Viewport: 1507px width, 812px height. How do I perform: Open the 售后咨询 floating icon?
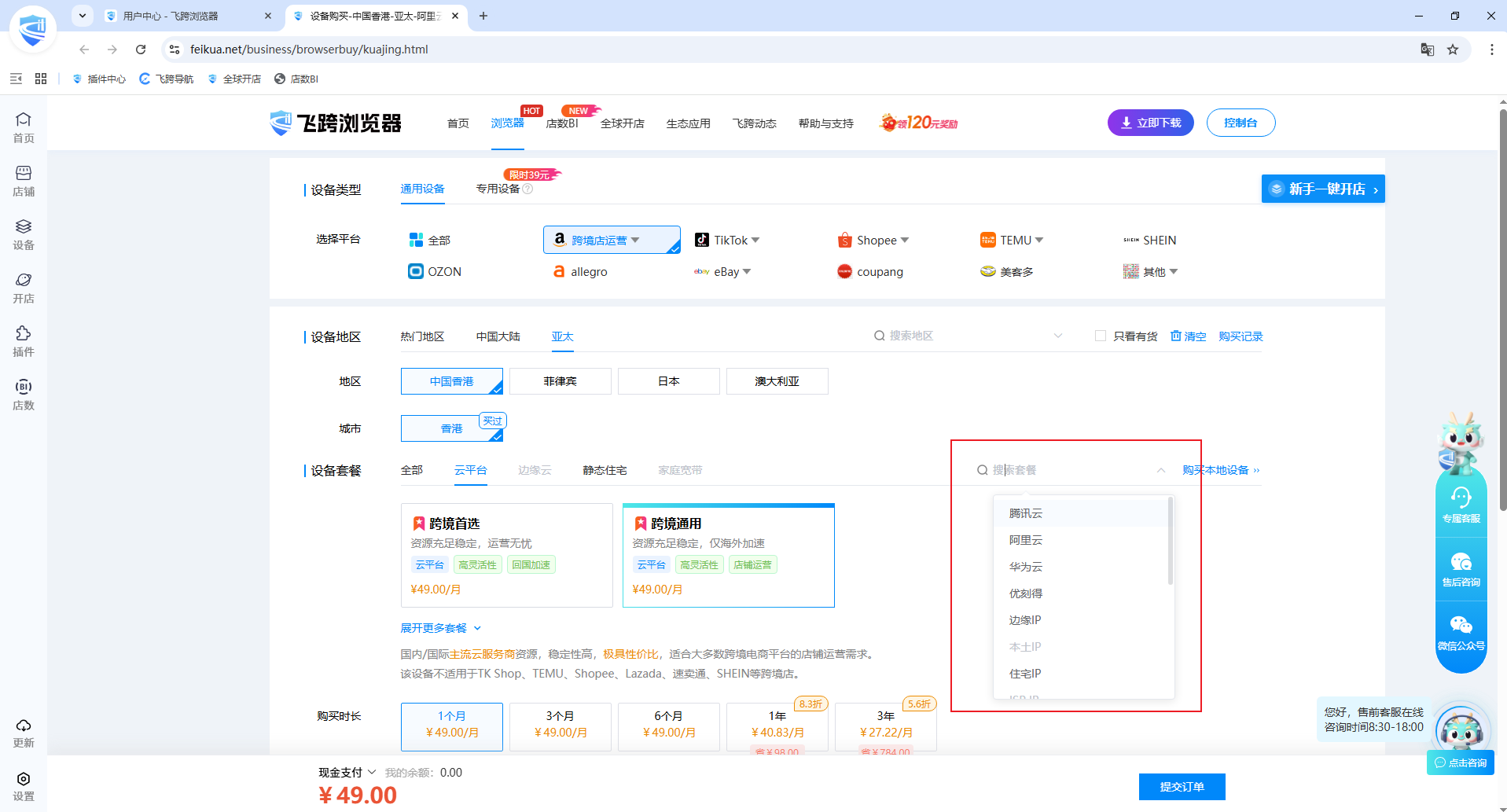[x=1461, y=569]
